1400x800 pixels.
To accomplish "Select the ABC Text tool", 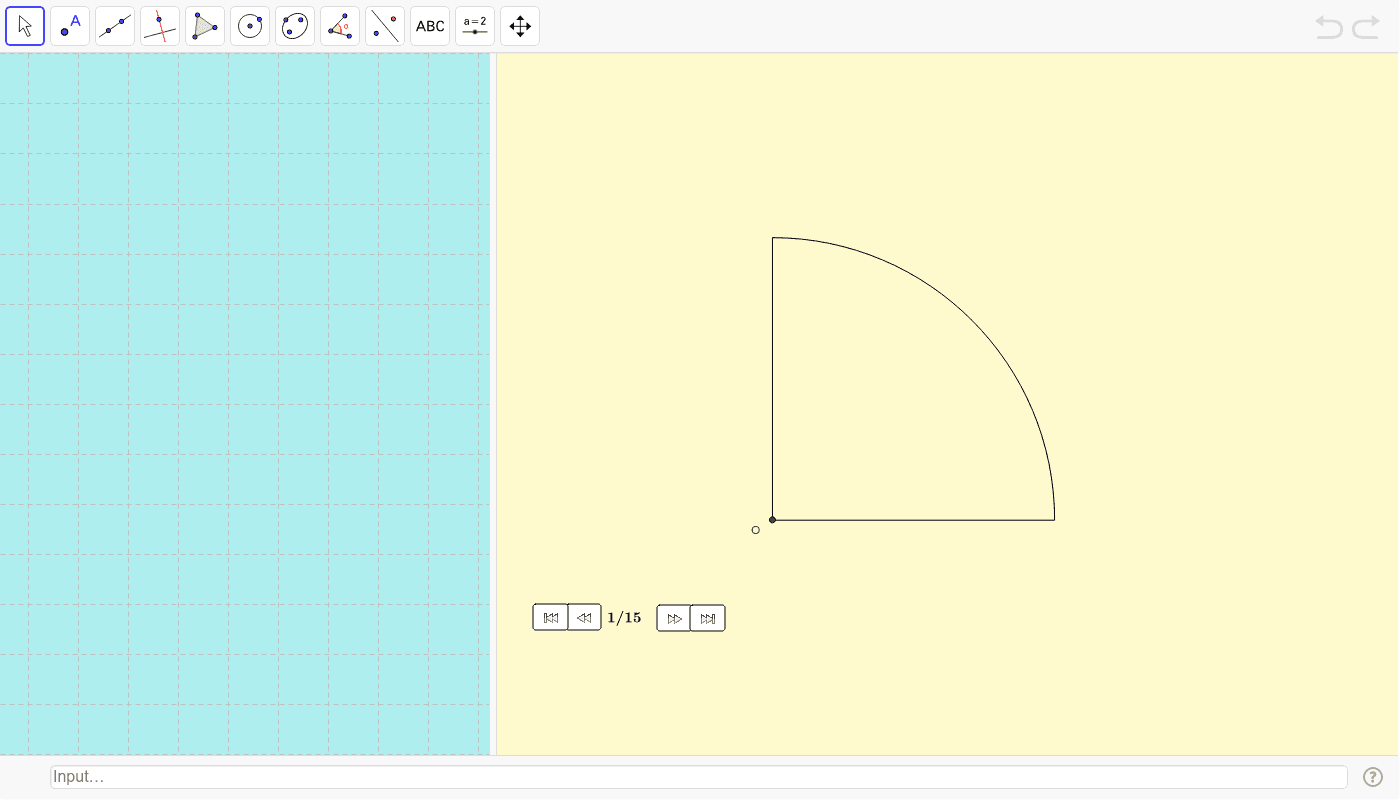I will (430, 26).
